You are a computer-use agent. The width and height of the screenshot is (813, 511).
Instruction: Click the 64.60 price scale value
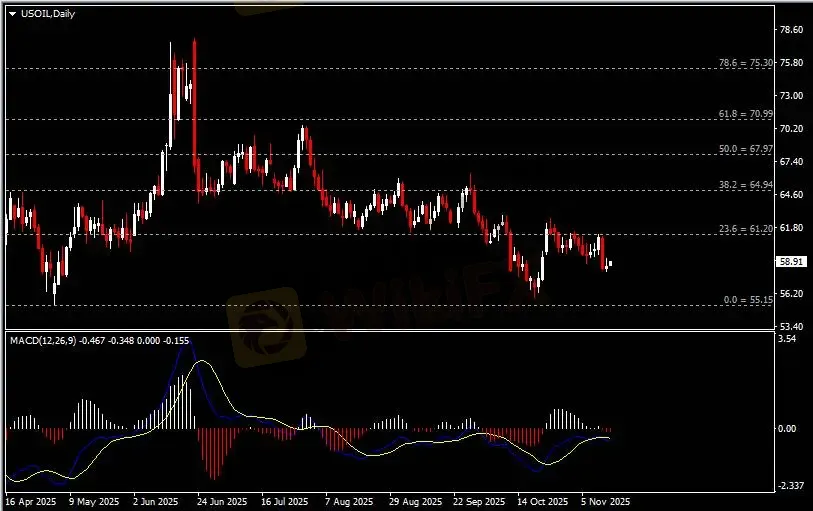[791, 195]
